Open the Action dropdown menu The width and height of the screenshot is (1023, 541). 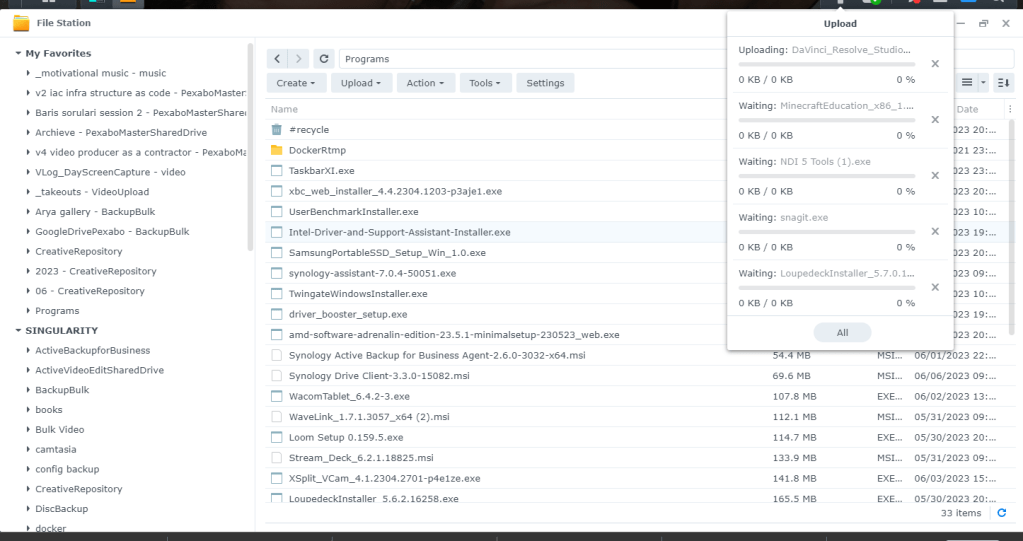(425, 83)
